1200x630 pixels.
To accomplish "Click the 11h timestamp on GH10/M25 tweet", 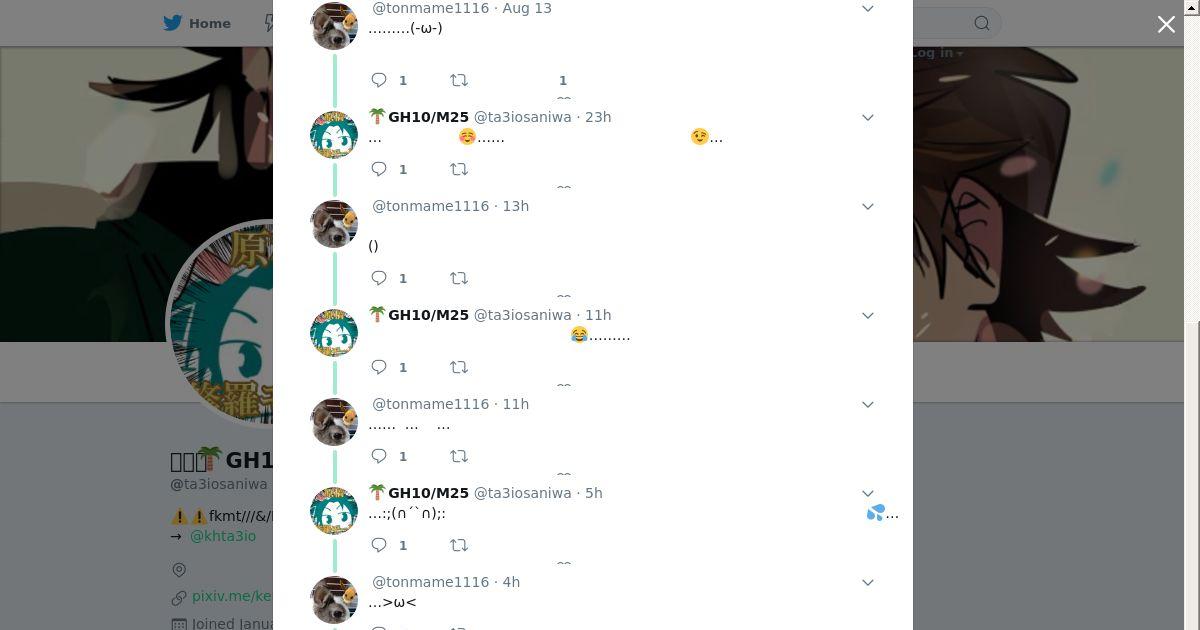I will (x=598, y=315).
